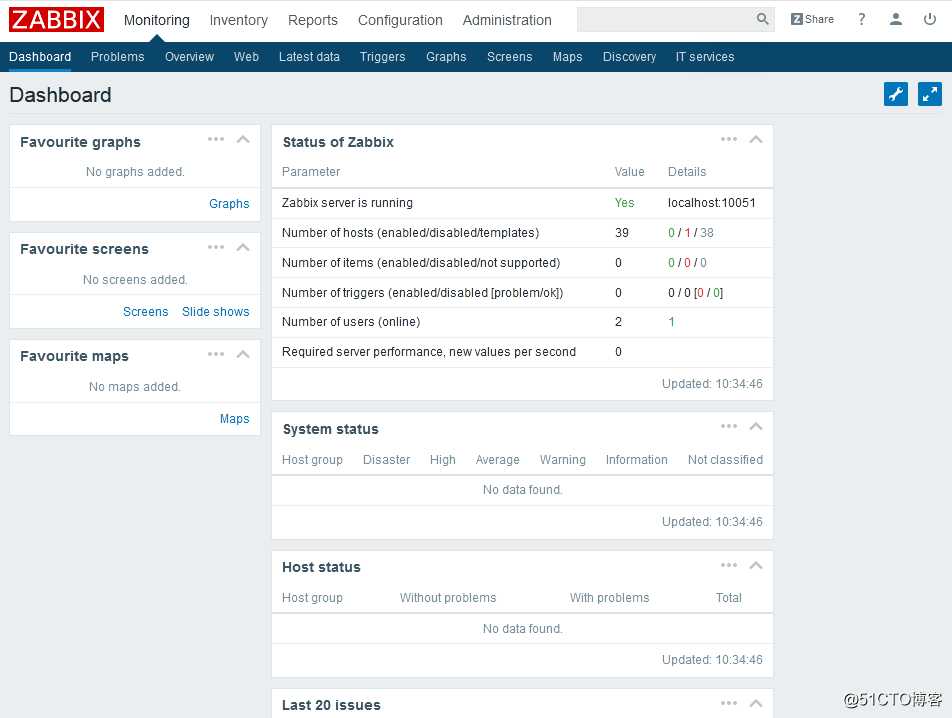
Task: Click the localhost:10051 details text
Action: pyautogui.click(x=712, y=203)
